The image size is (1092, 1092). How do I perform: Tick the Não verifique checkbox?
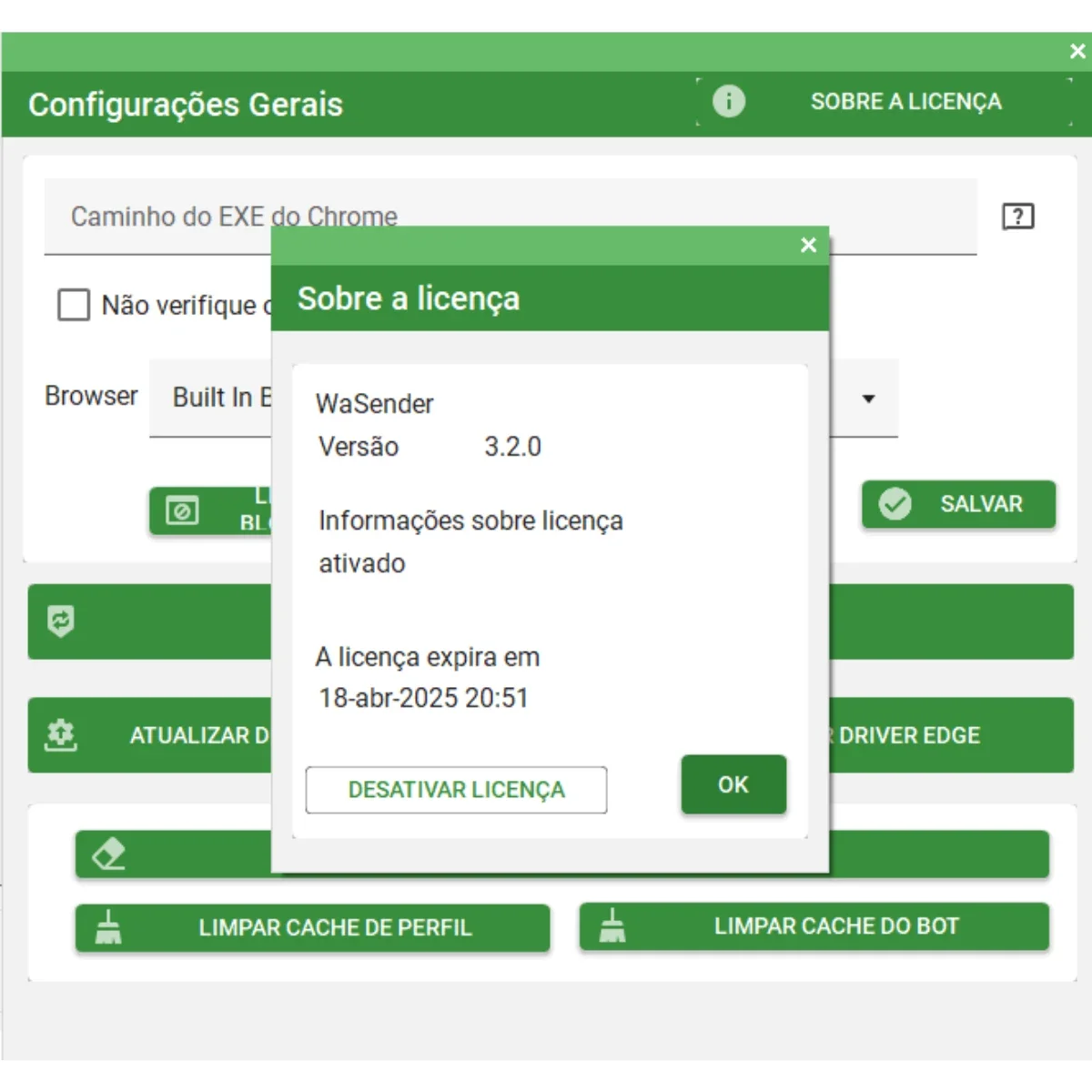tap(74, 305)
